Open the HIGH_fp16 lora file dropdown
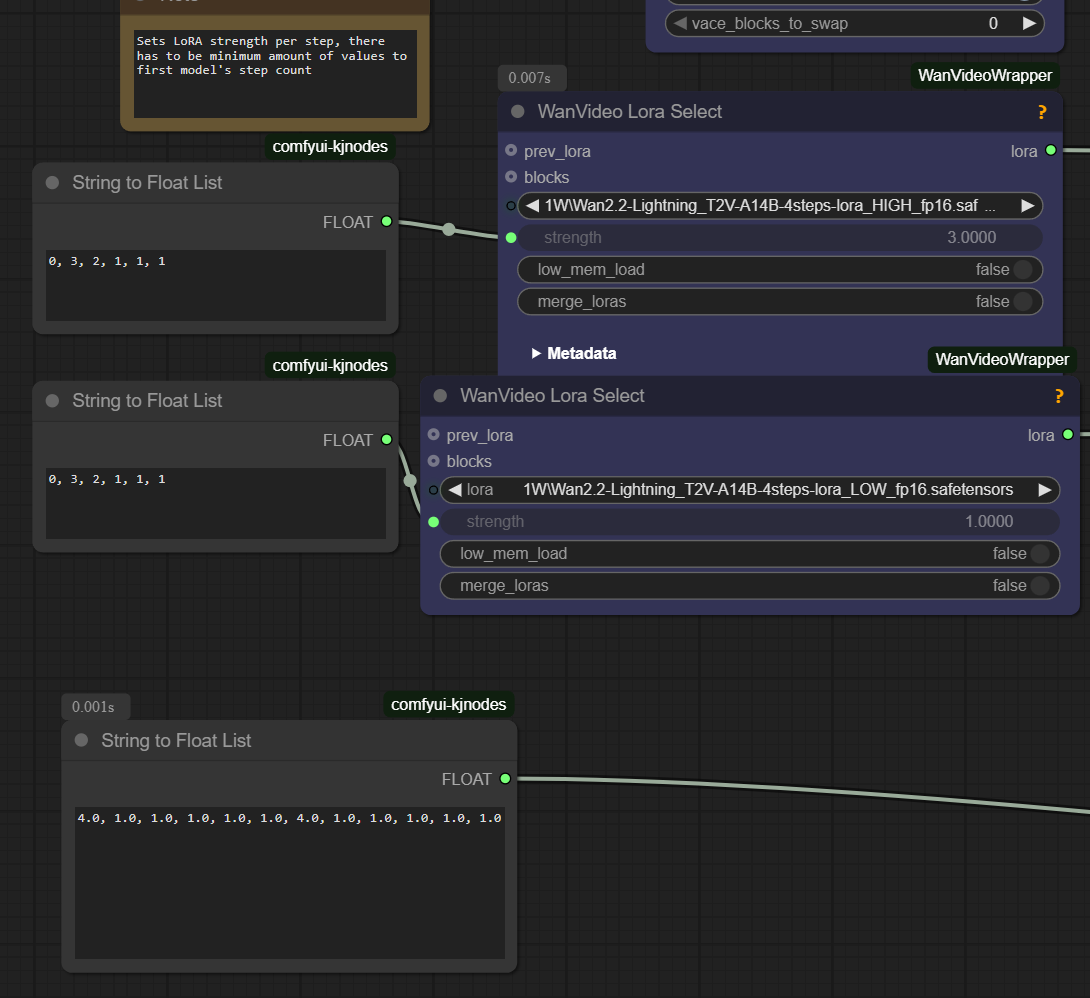Image resolution: width=1090 pixels, height=998 pixels. point(780,206)
